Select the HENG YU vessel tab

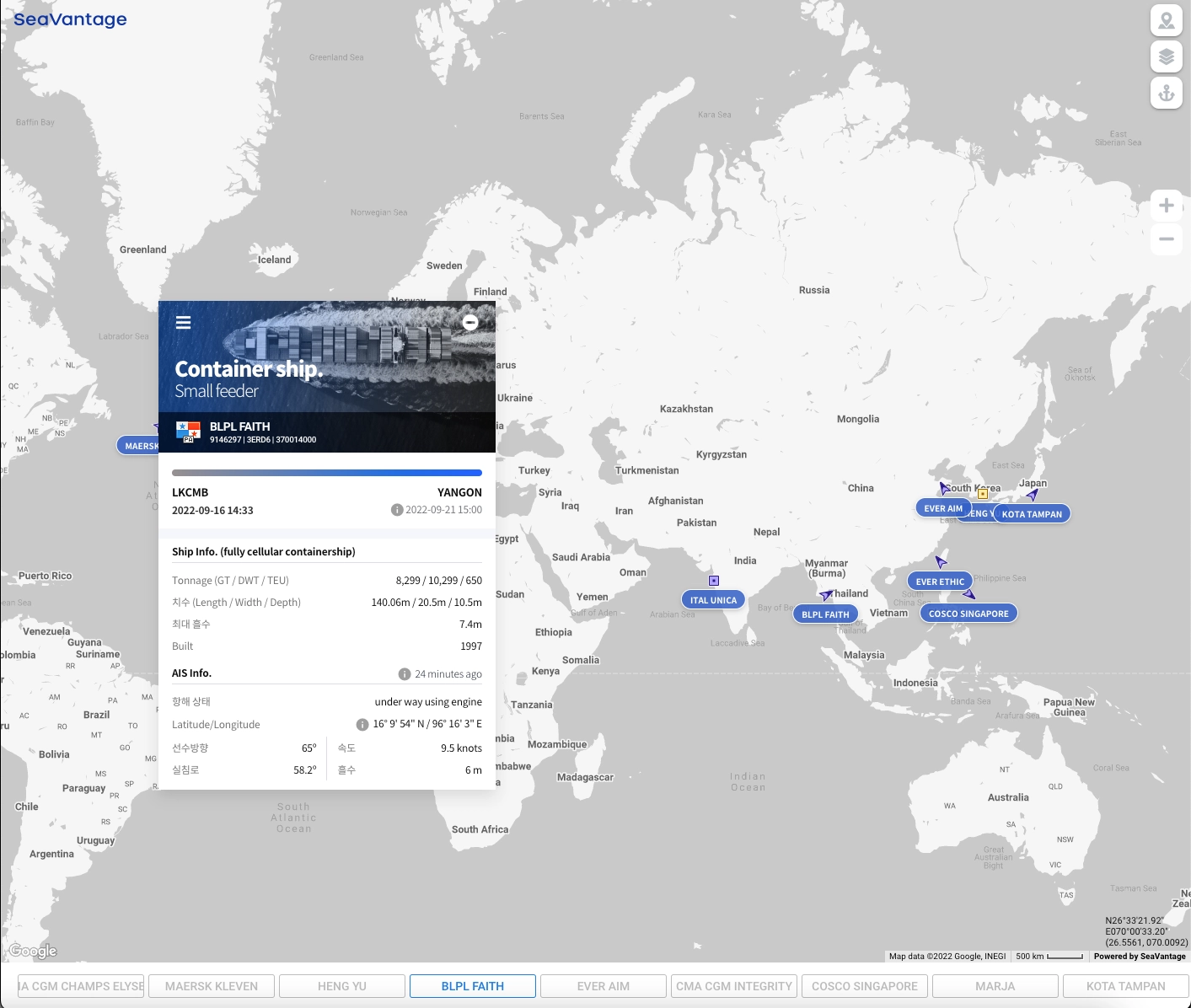[342, 986]
